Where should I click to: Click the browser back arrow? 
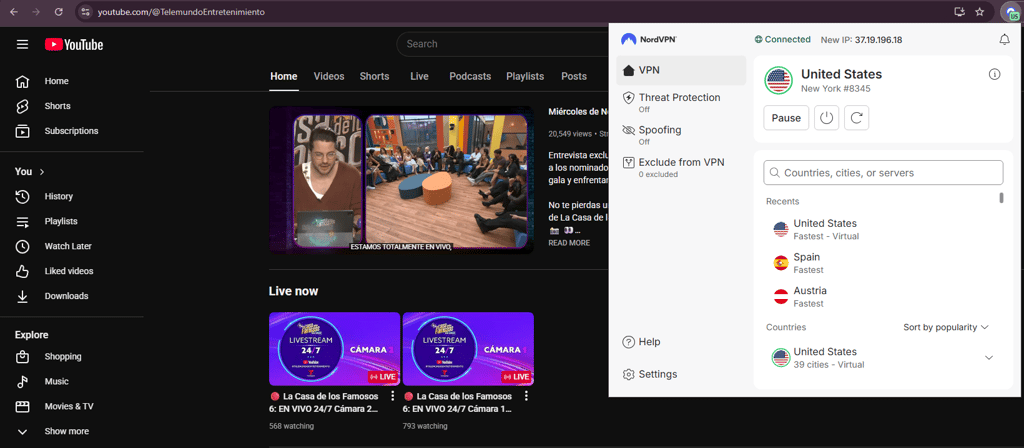pyautogui.click(x=14, y=12)
